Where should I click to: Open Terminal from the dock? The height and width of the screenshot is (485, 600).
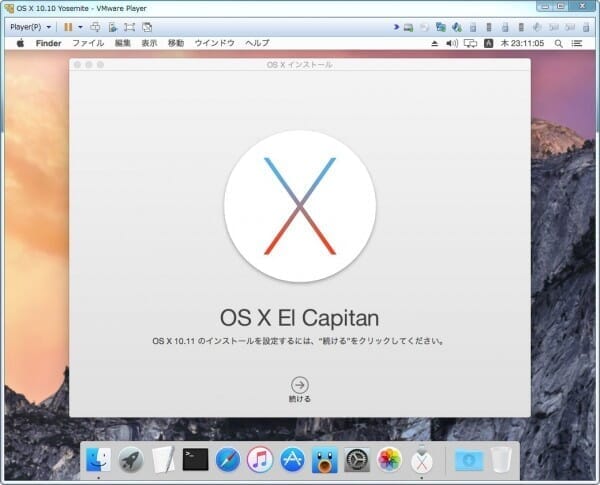(x=195, y=459)
